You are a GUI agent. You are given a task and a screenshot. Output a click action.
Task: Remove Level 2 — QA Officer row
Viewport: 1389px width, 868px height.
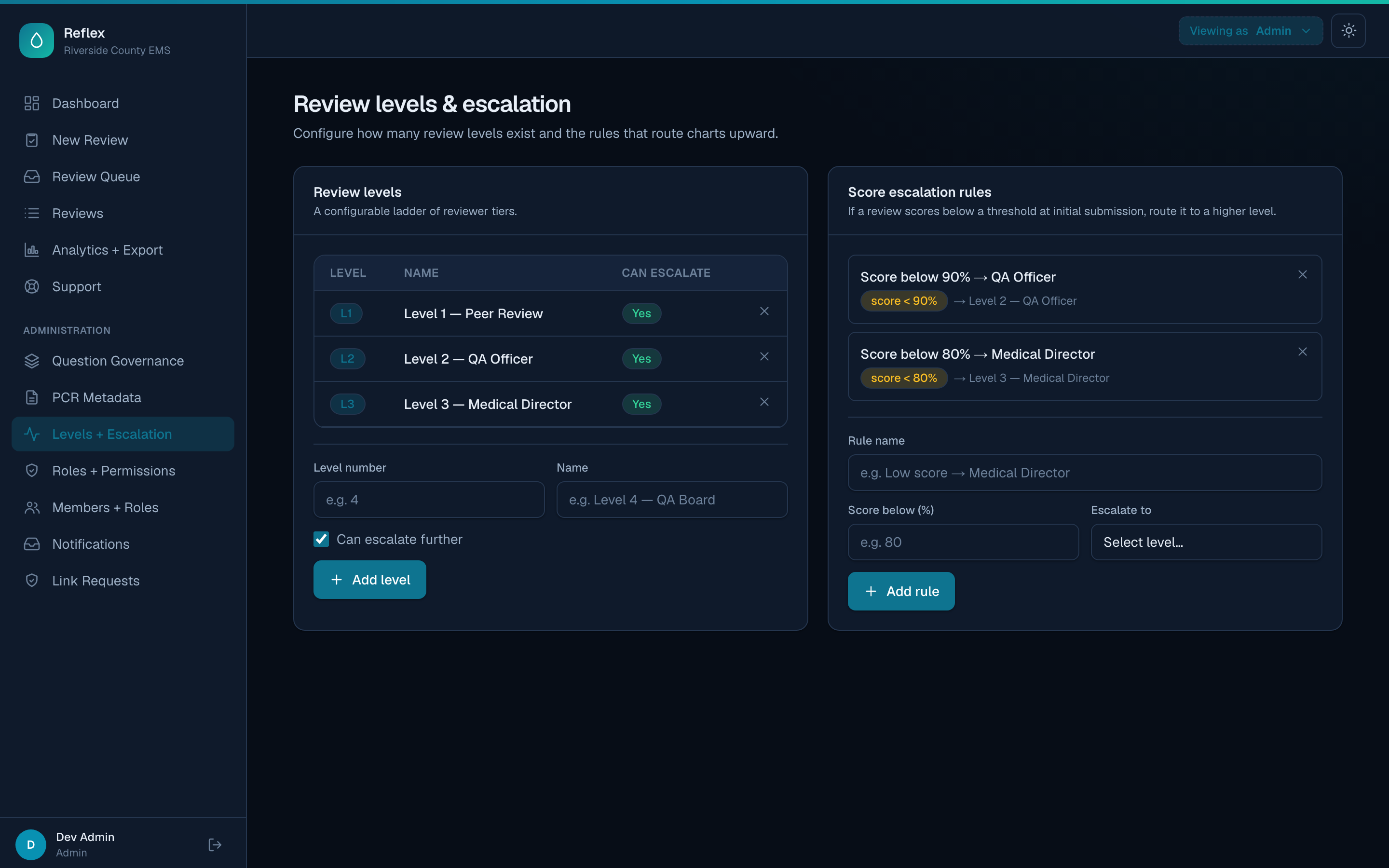764,356
